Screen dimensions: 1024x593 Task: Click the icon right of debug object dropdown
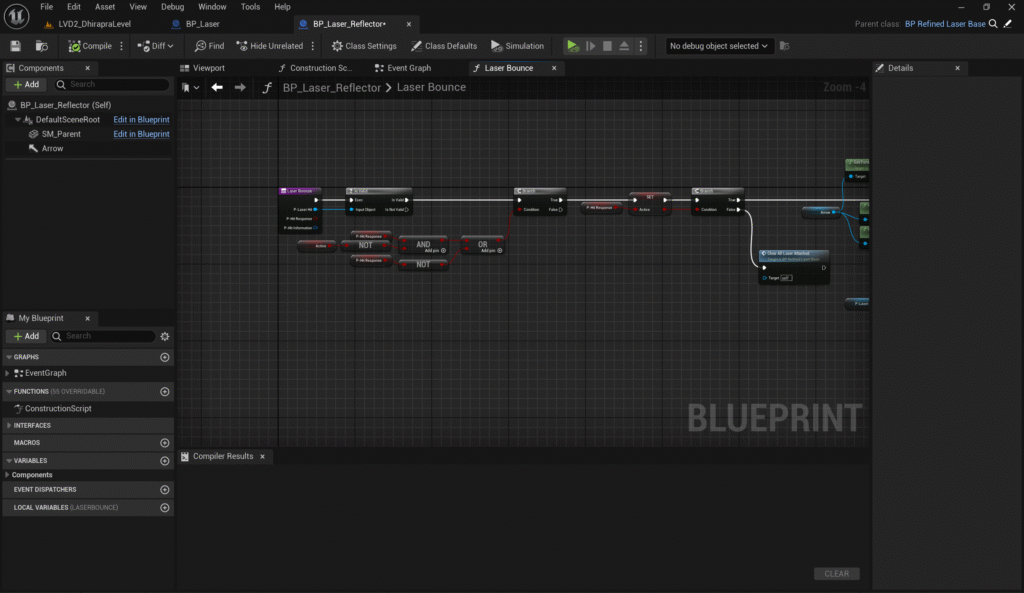784,46
